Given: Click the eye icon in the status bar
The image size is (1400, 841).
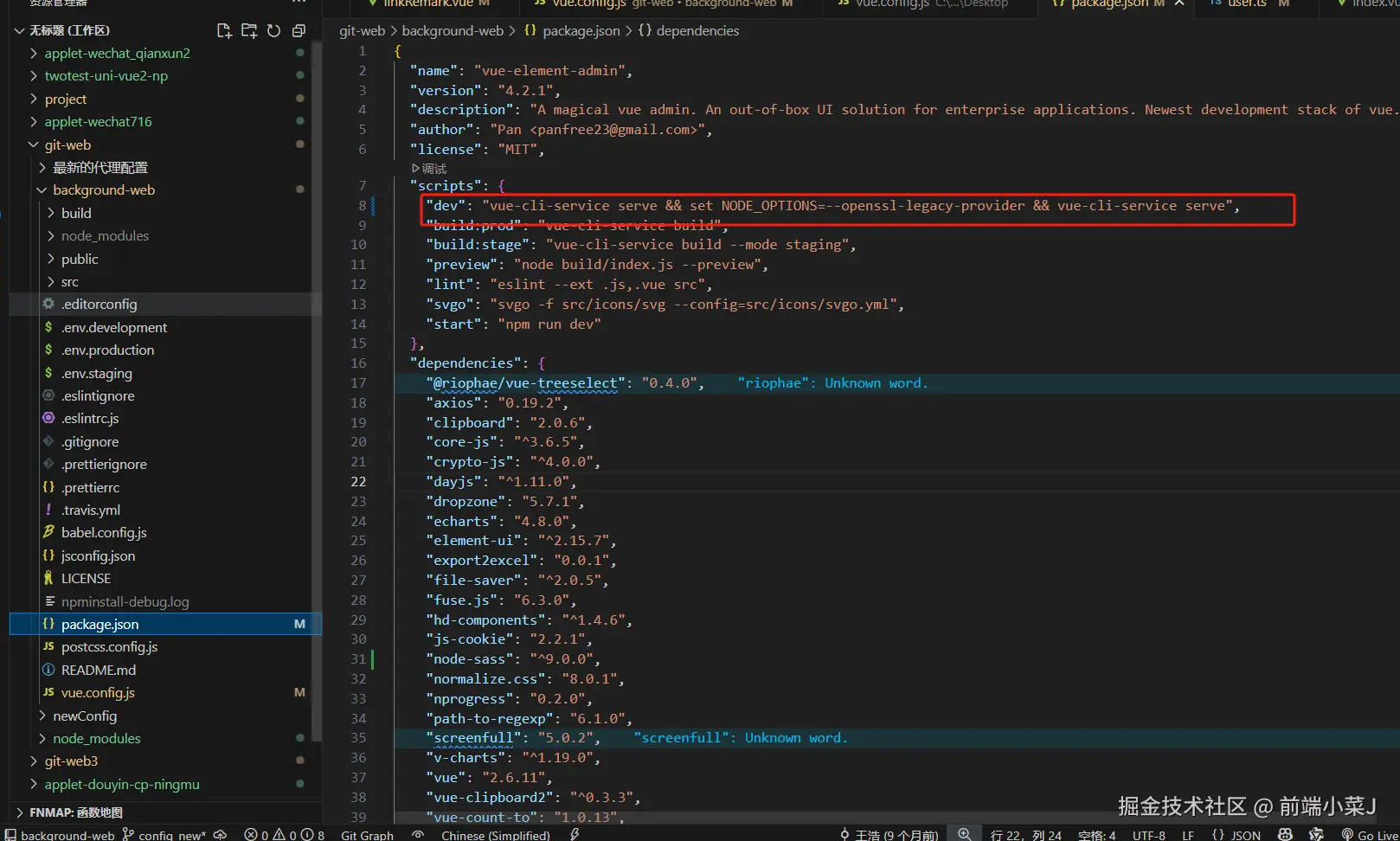Looking at the screenshot, I should [x=418, y=835].
